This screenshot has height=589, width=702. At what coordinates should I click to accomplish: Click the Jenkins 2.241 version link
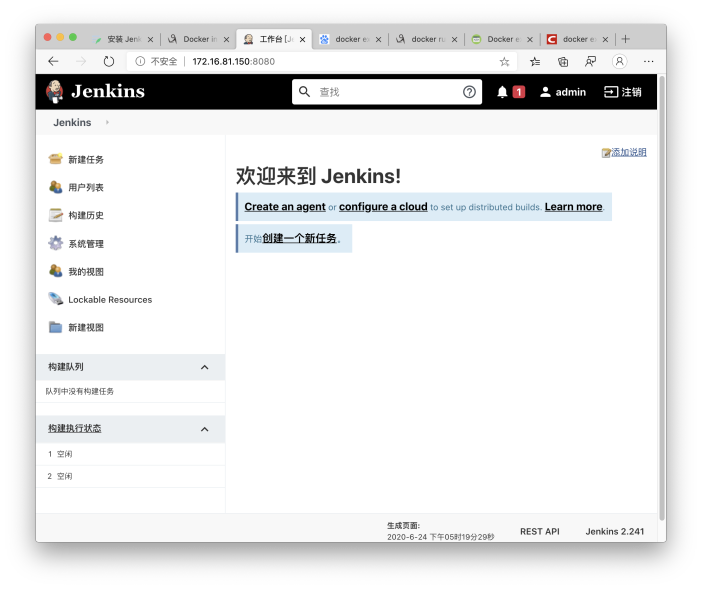point(615,531)
